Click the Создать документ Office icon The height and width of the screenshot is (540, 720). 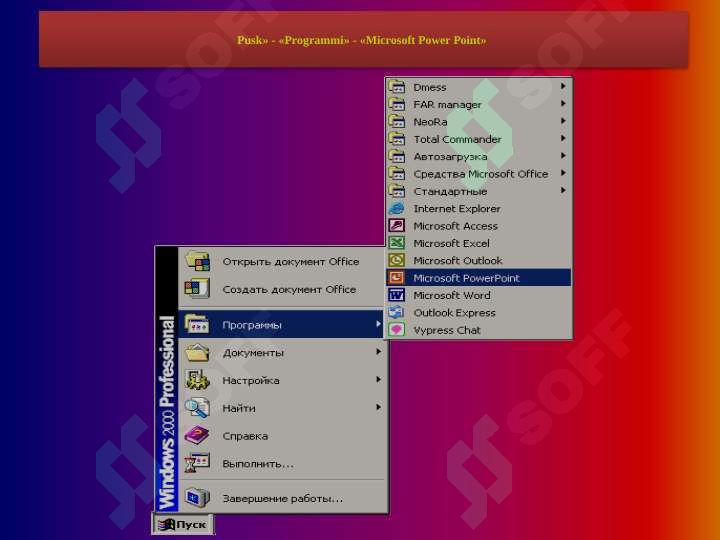[197, 289]
